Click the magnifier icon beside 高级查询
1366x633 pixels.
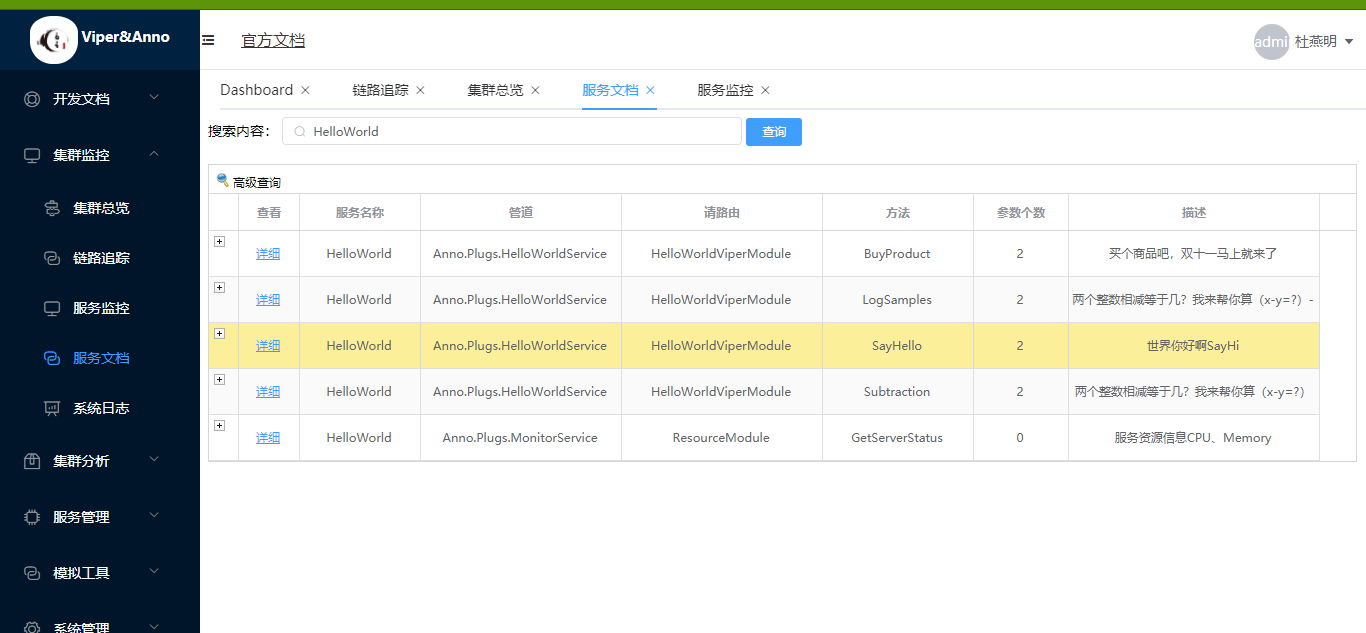[x=222, y=180]
